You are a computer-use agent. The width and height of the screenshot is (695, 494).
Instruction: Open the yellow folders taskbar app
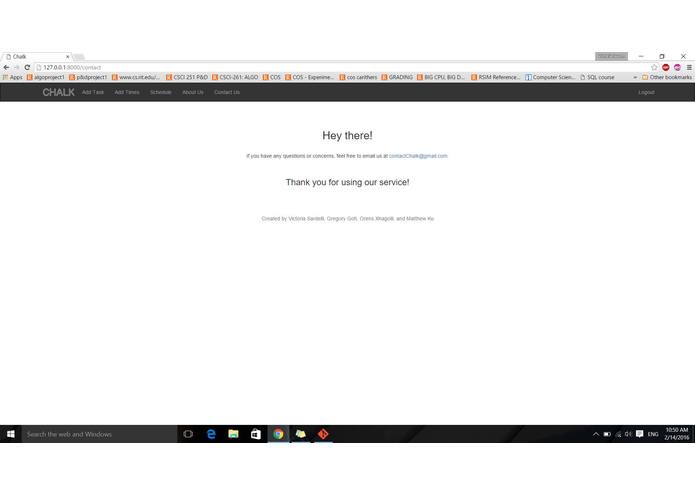[301, 434]
